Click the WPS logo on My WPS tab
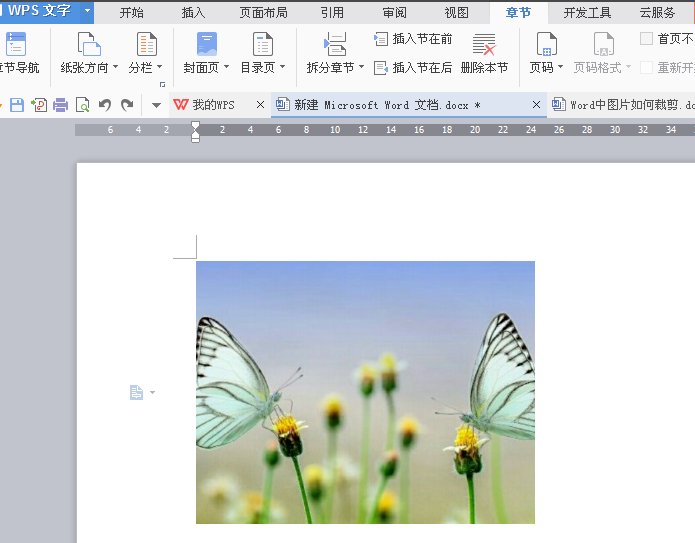 pos(180,105)
